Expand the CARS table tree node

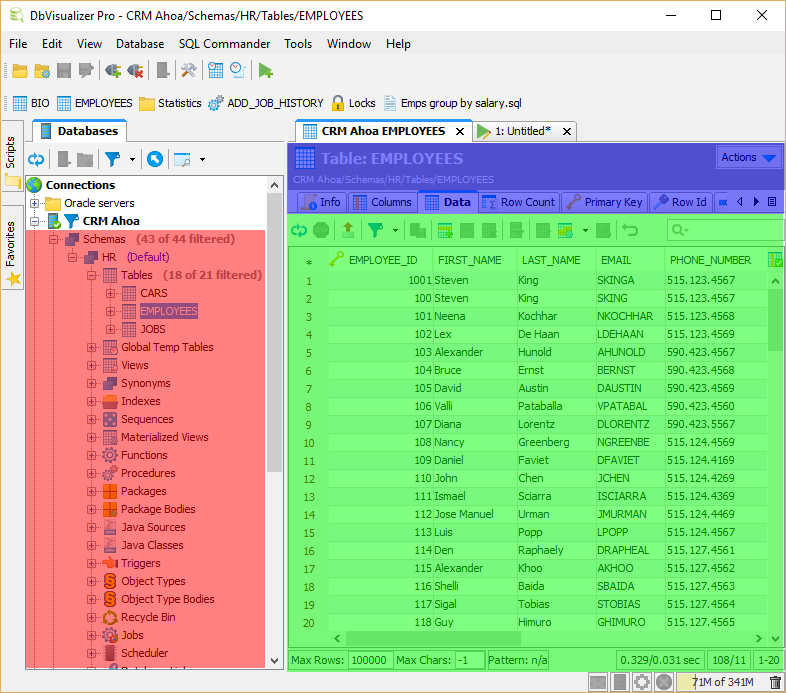pos(110,293)
